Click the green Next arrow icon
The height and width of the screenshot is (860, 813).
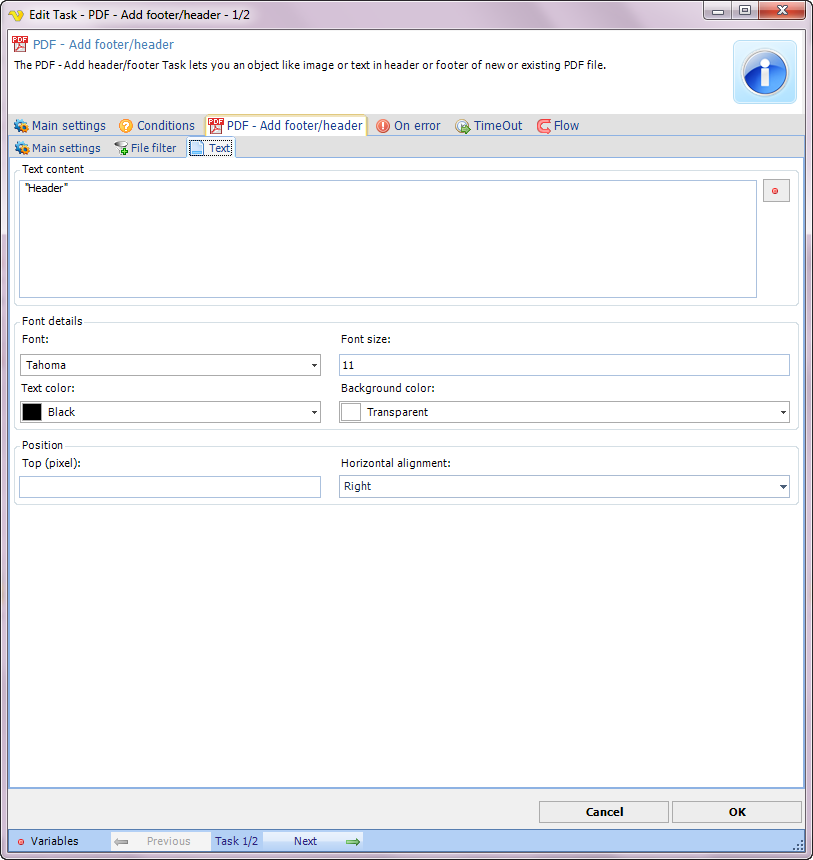[352, 841]
